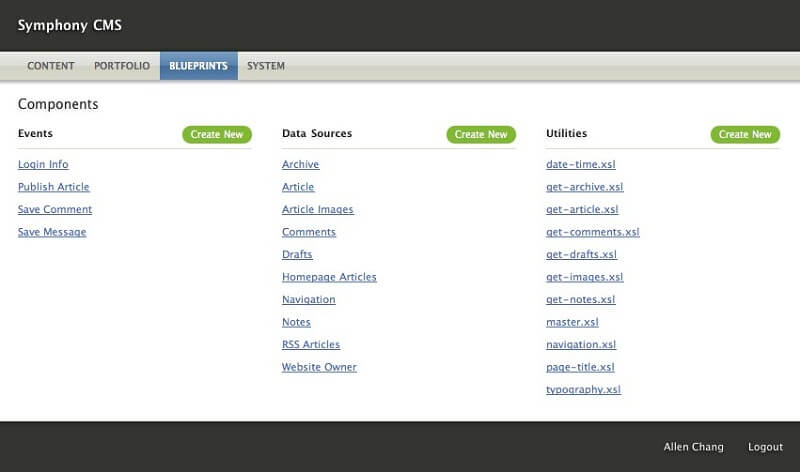Screen dimensions: 800x472
Task: Open the Save Message event
Action: coord(52,232)
